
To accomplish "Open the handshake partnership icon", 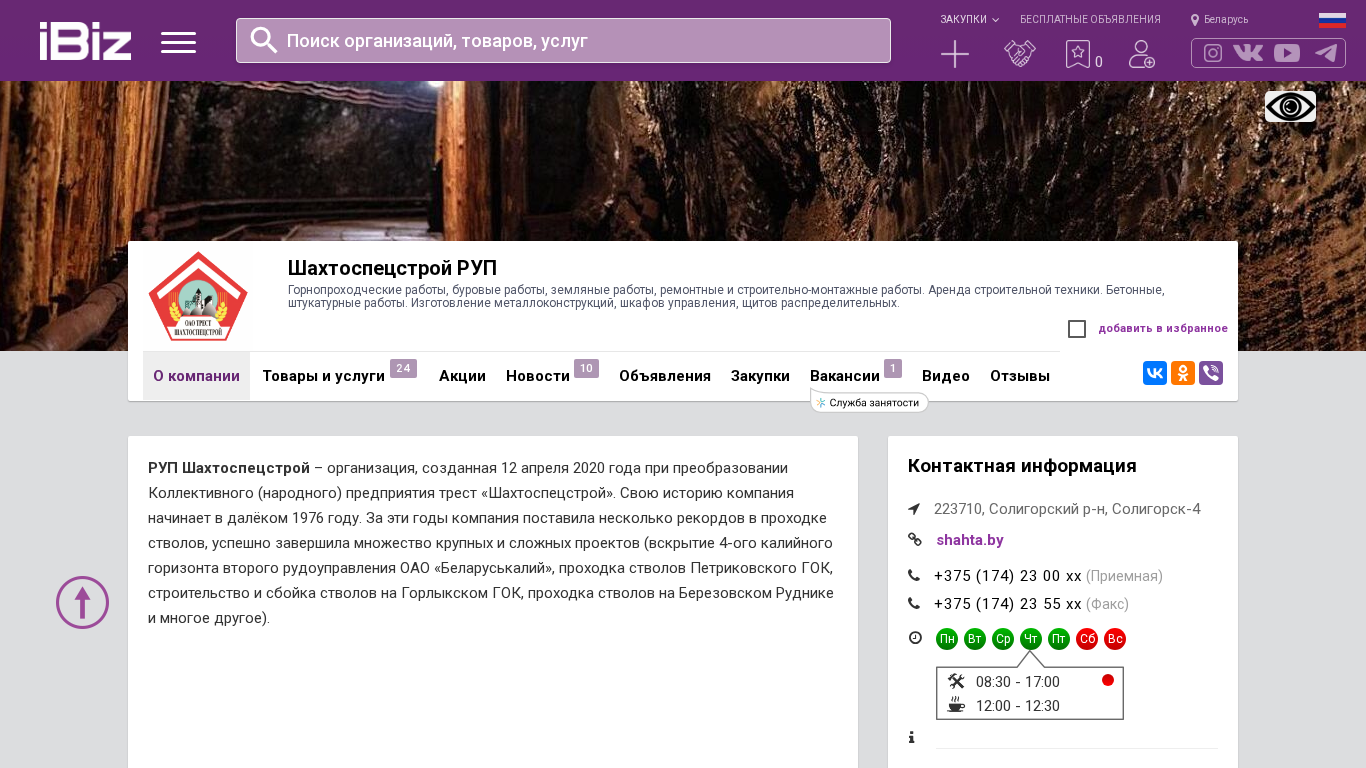I will 1019,54.
